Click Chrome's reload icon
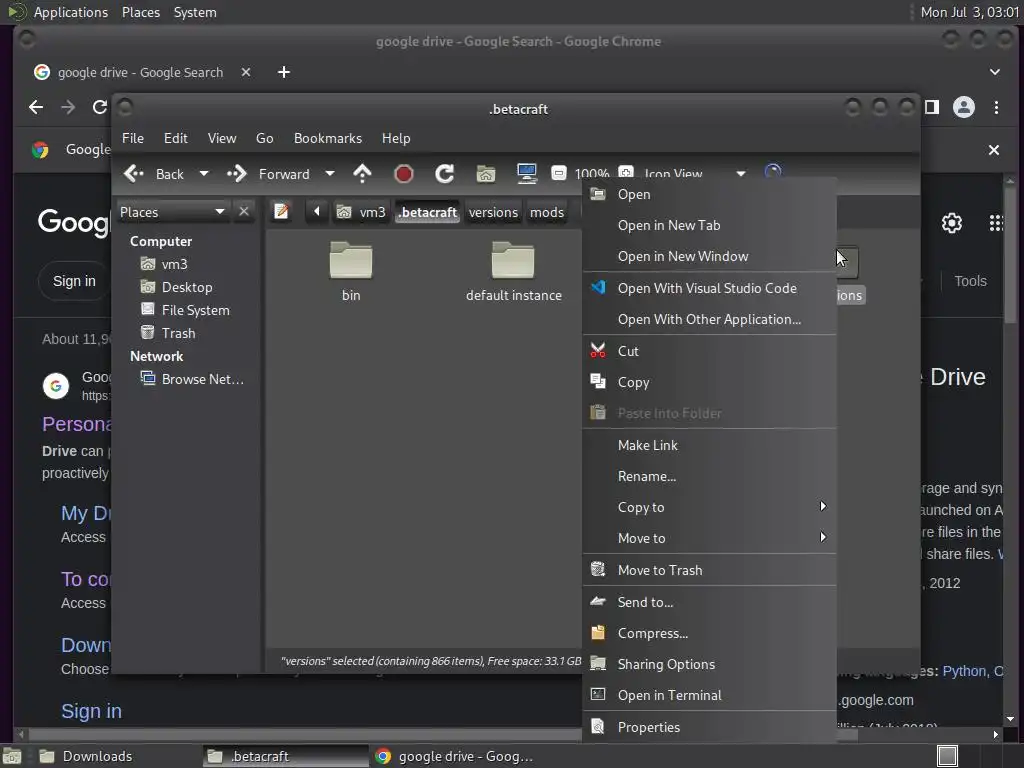The width and height of the screenshot is (1024, 768). [99, 107]
